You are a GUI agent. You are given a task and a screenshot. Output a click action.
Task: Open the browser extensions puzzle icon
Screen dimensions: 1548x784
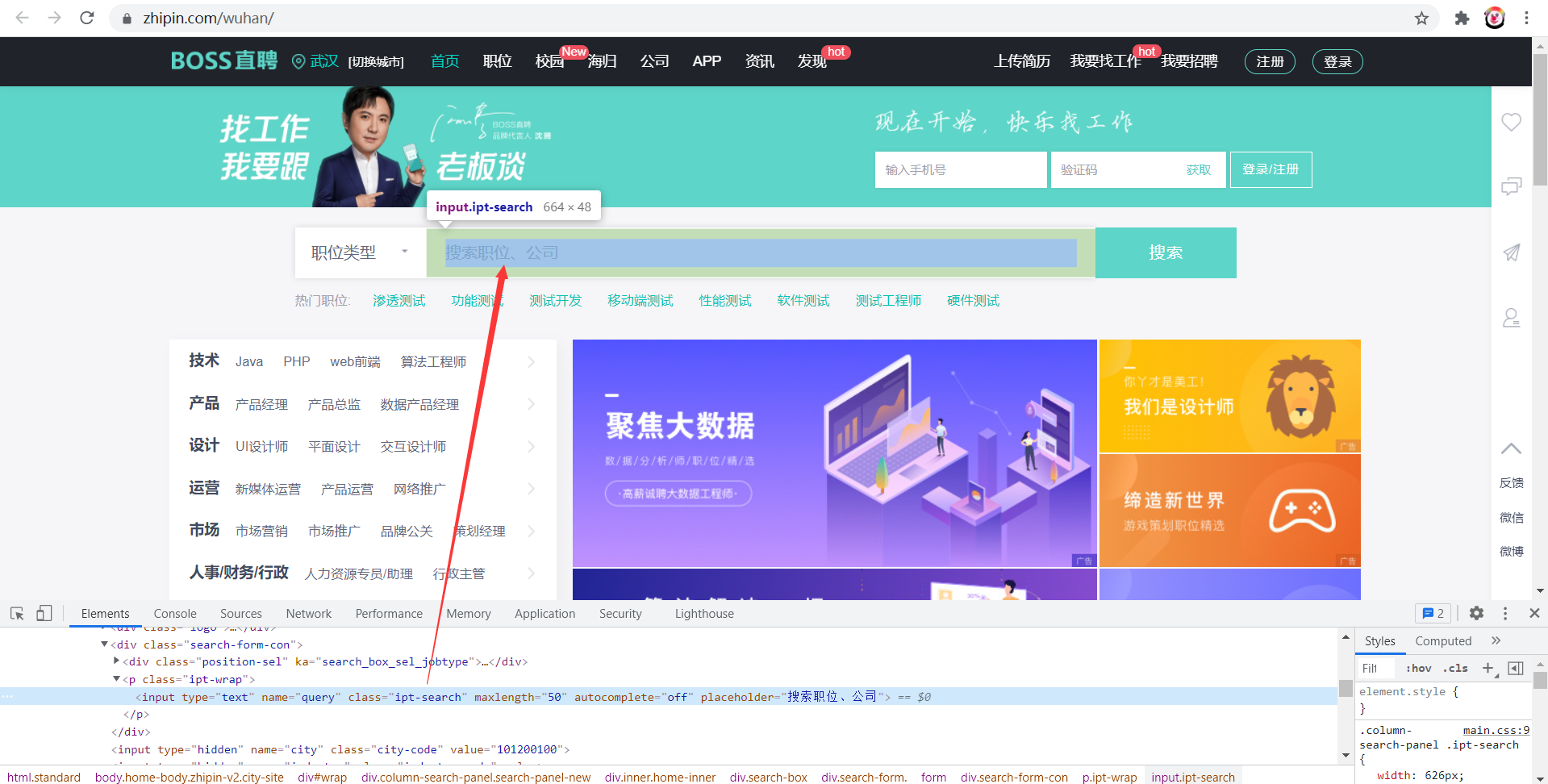pos(1462,18)
